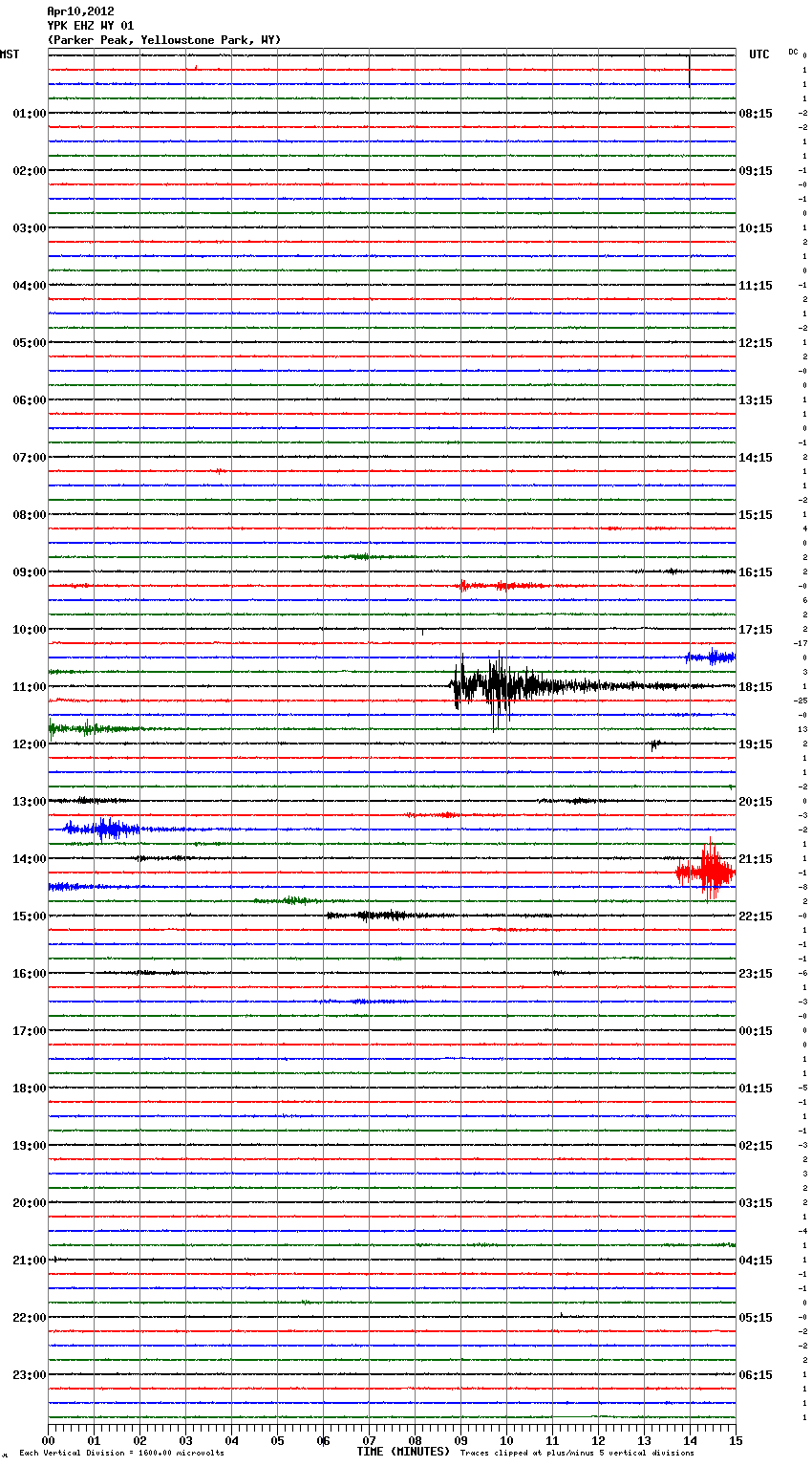
Task: Click DC offset value '-25' in right column
Action: coord(801,701)
